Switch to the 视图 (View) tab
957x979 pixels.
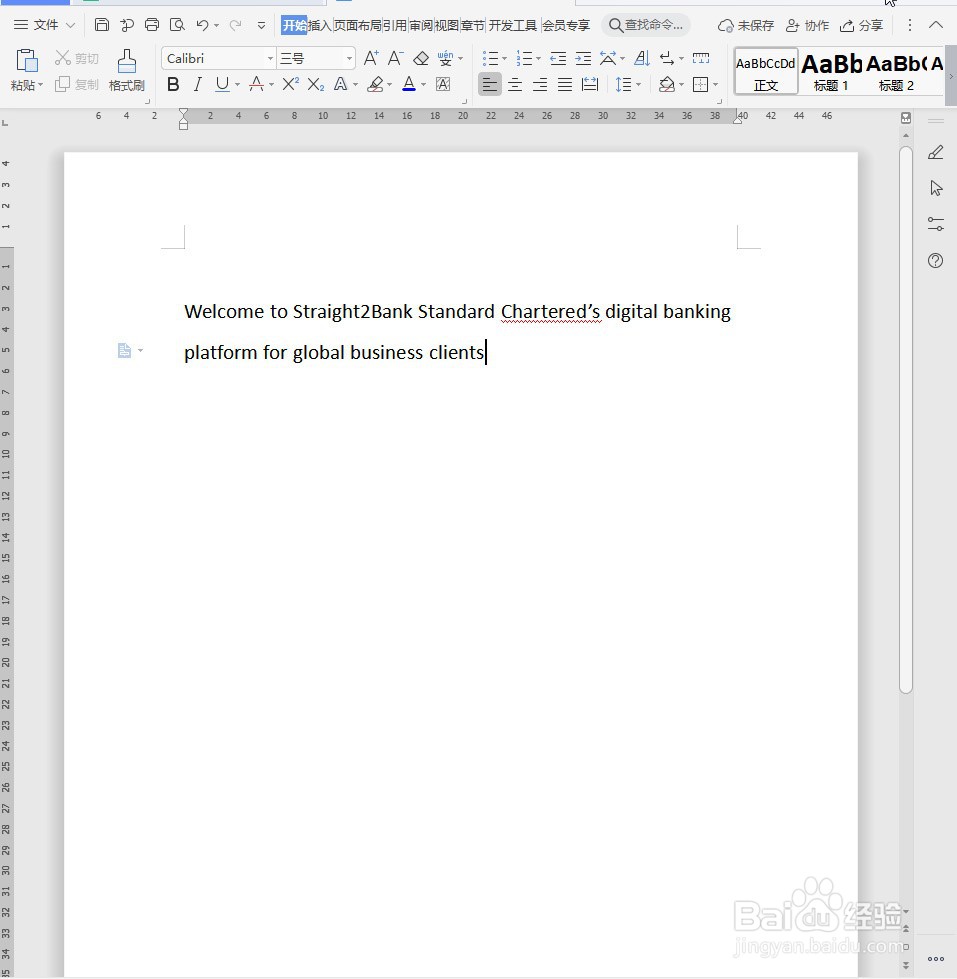click(x=446, y=25)
